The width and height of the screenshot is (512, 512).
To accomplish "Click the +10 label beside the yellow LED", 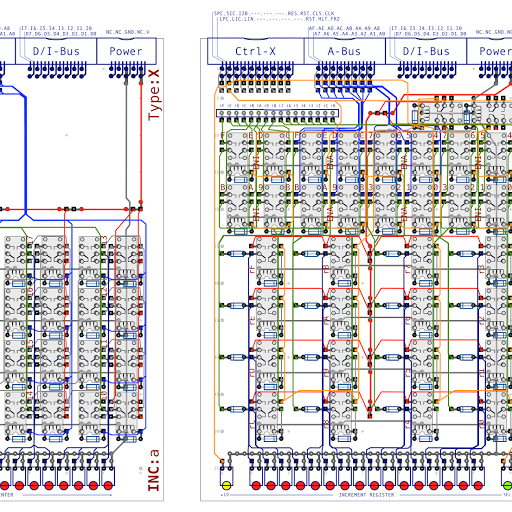I will [x=225, y=495].
